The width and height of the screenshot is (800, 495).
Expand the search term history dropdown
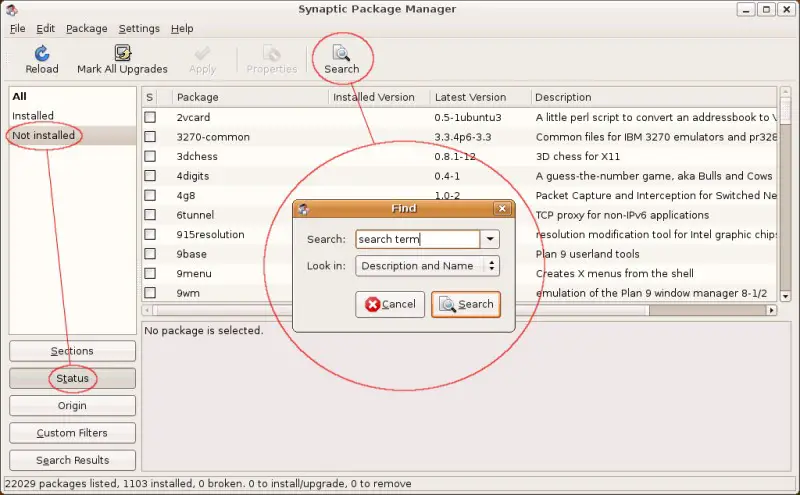(490, 239)
